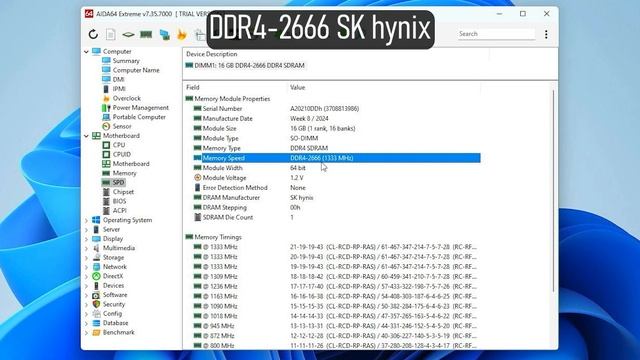Image resolution: width=640 pixels, height=360 pixels.
Task: Expand the Display node
Action: point(86,239)
